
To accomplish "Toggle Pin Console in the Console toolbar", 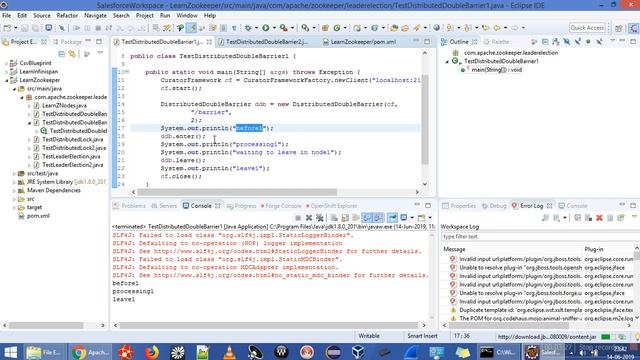I will (x=393, y=218).
